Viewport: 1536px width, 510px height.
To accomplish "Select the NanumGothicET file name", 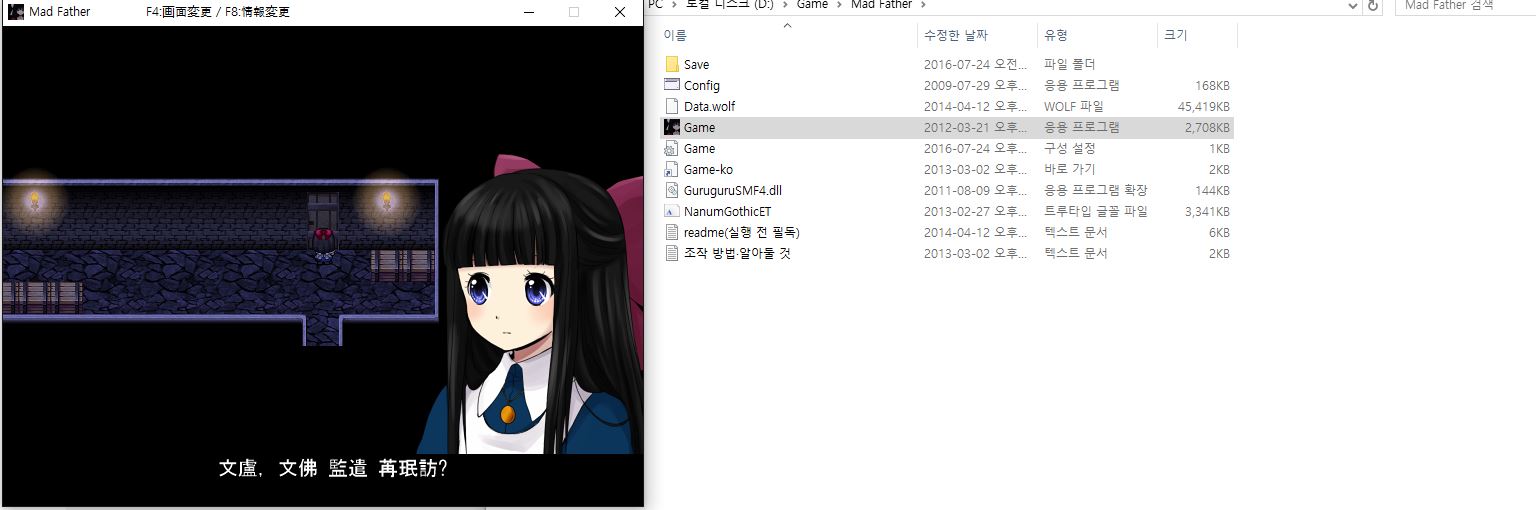I will (727, 211).
